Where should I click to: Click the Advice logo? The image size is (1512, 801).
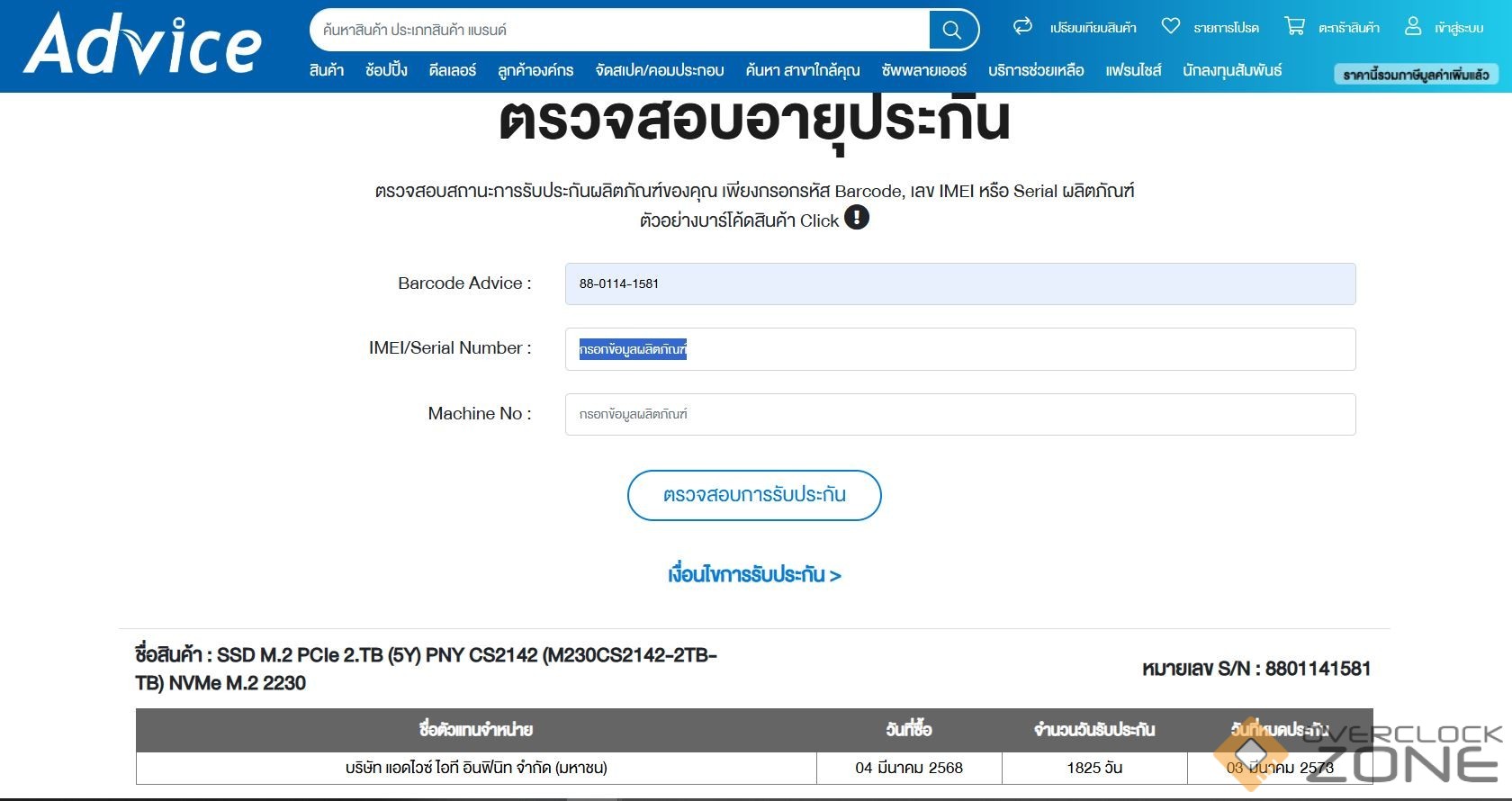tap(143, 42)
